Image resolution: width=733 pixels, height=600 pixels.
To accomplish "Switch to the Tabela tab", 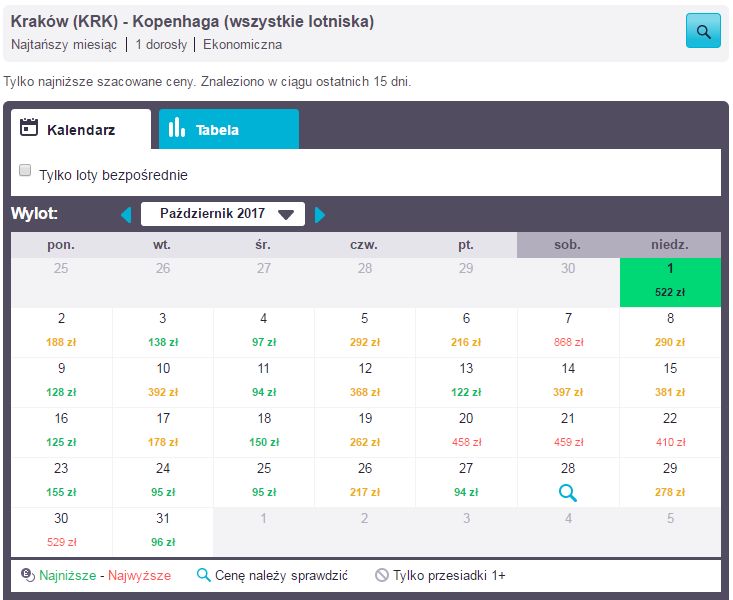I will click(x=228, y=129).
